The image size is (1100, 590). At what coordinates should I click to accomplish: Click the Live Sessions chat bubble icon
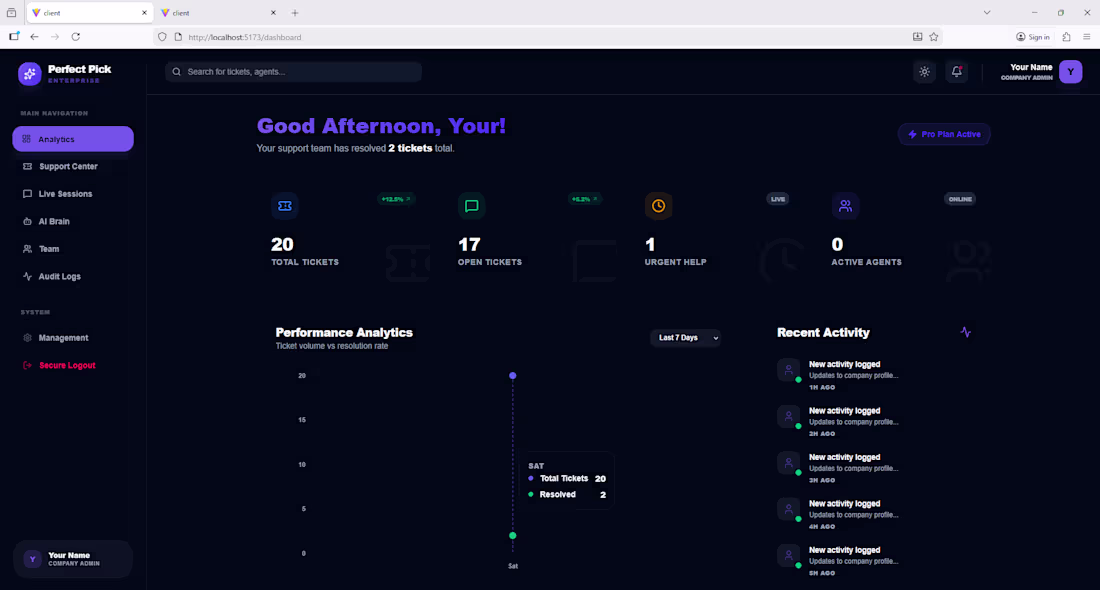27,194
